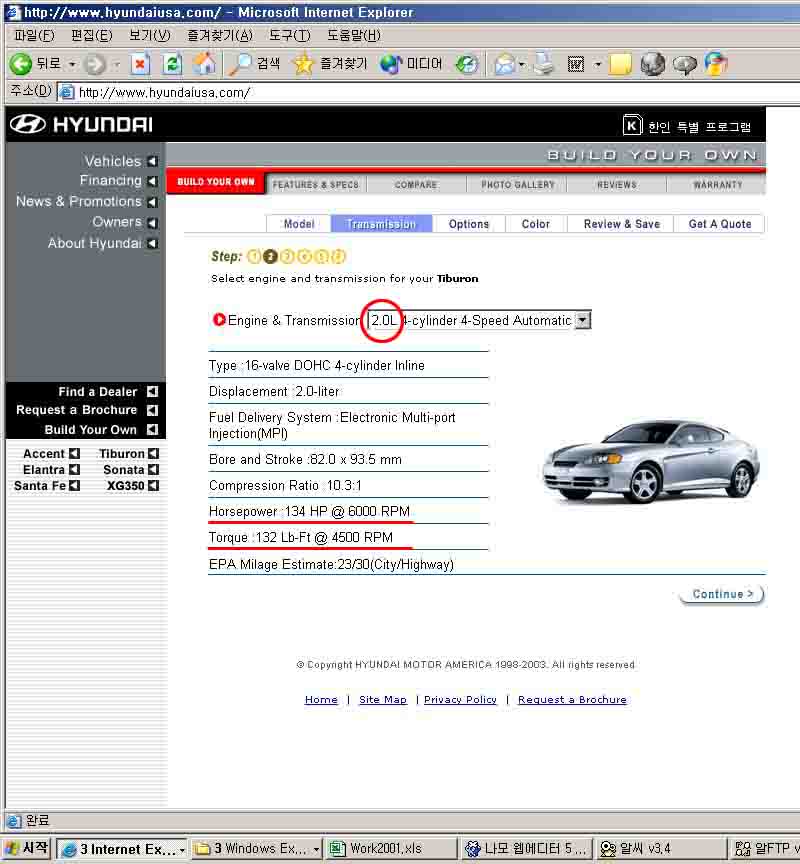800x864 pixels.
Task: Follow the Privacy Policy footer link
Action: (x=460, y=699)
